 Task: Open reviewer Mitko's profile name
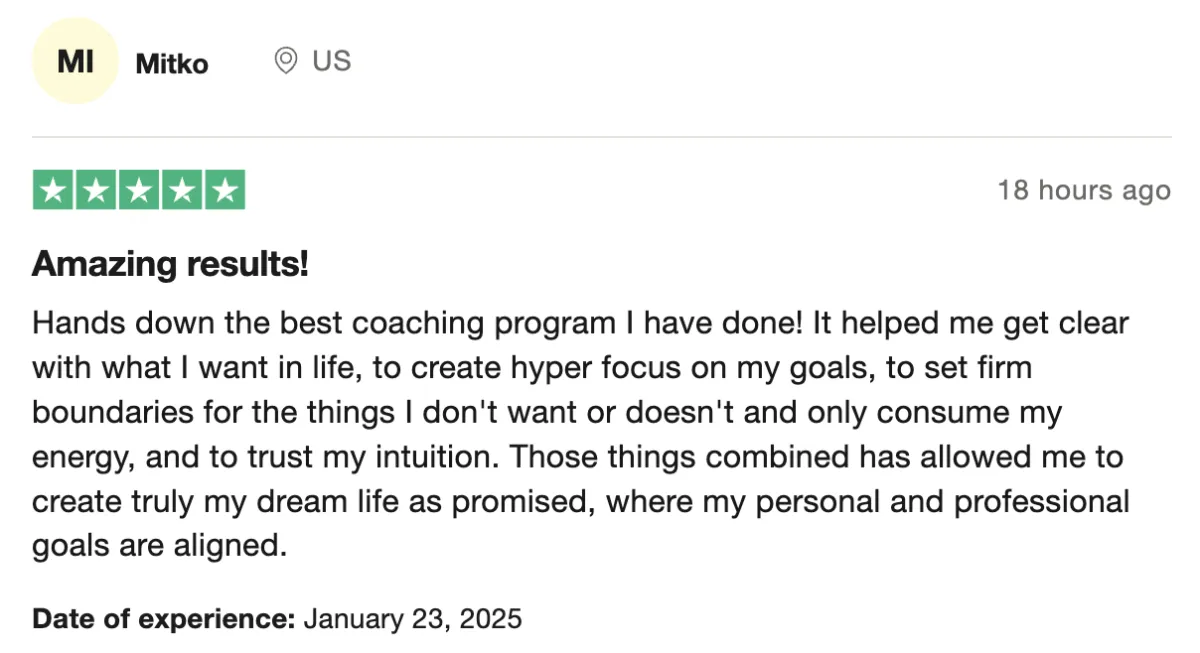click(172, 64)
